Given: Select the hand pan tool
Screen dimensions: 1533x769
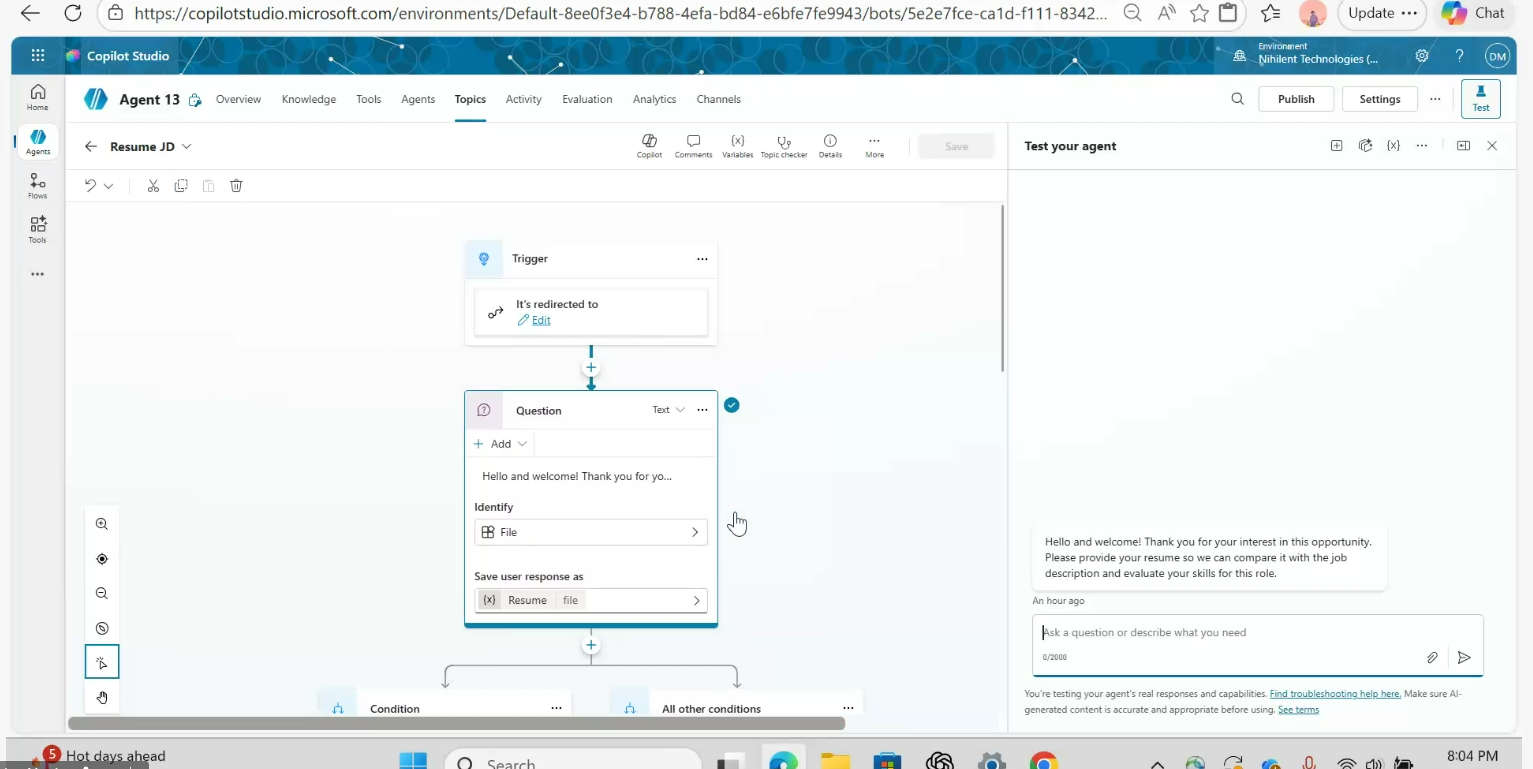Looking at the screenshot, I should point(102,697).
